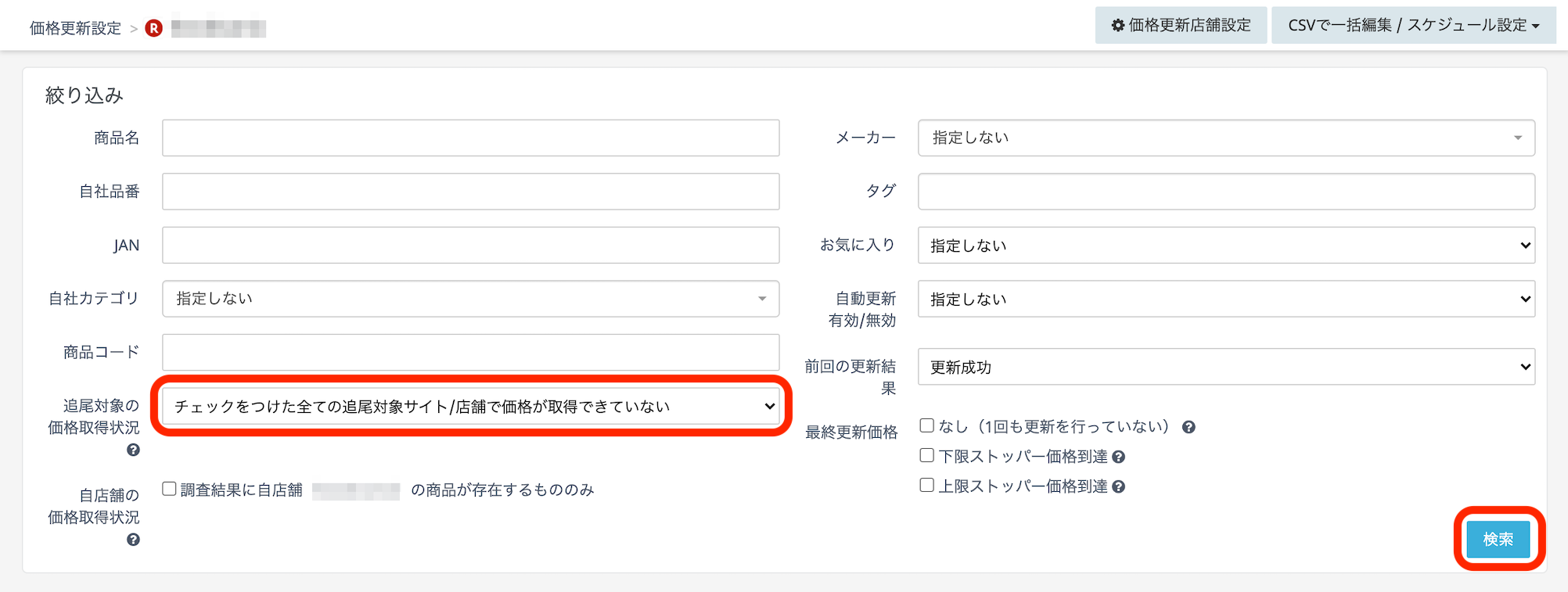The width and height of the screenshot is (1568, 592).
Task: Click into the 商品名 text field
Action: tap(470, 138)
